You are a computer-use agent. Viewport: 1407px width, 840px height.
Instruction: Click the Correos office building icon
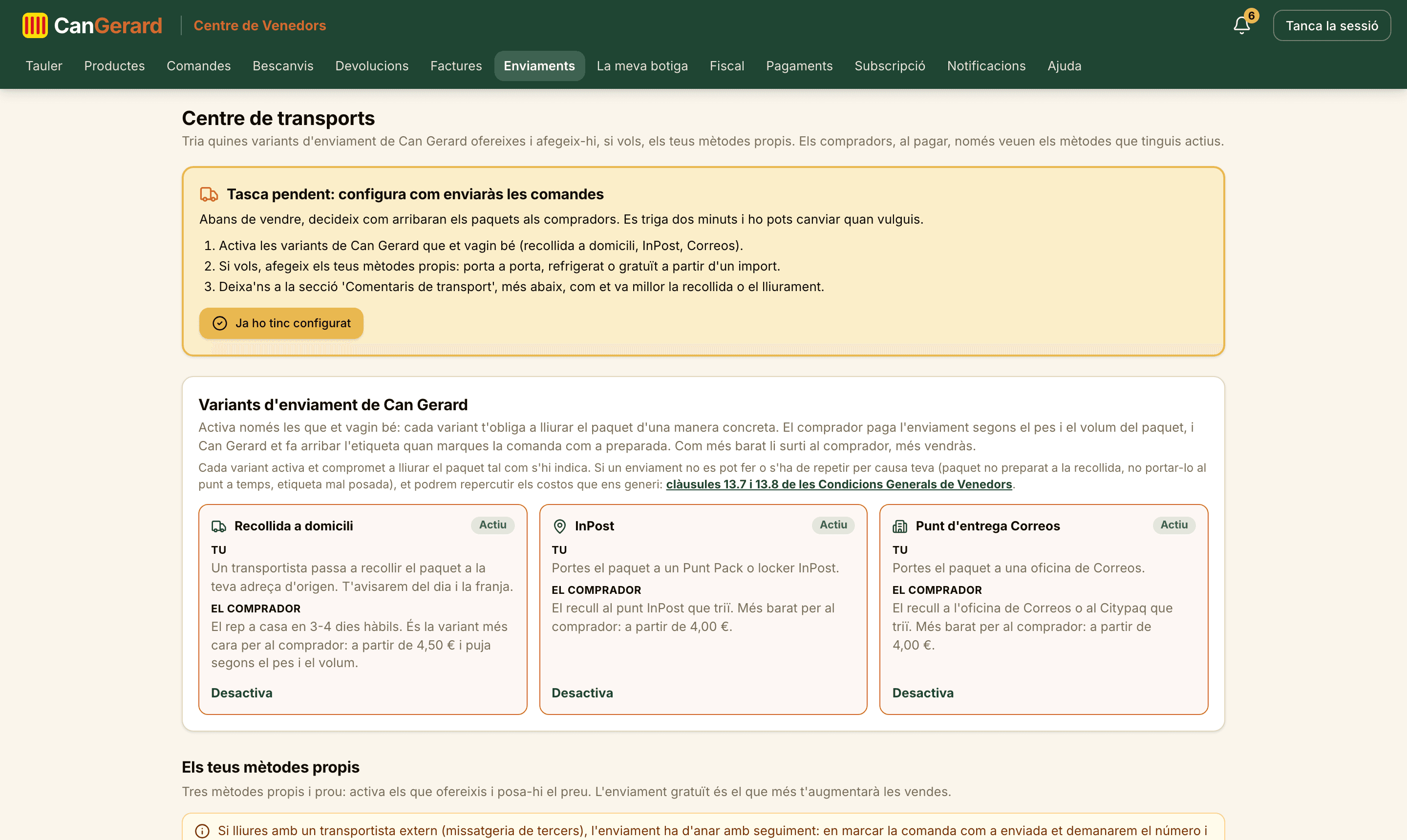tap(900, 526)
